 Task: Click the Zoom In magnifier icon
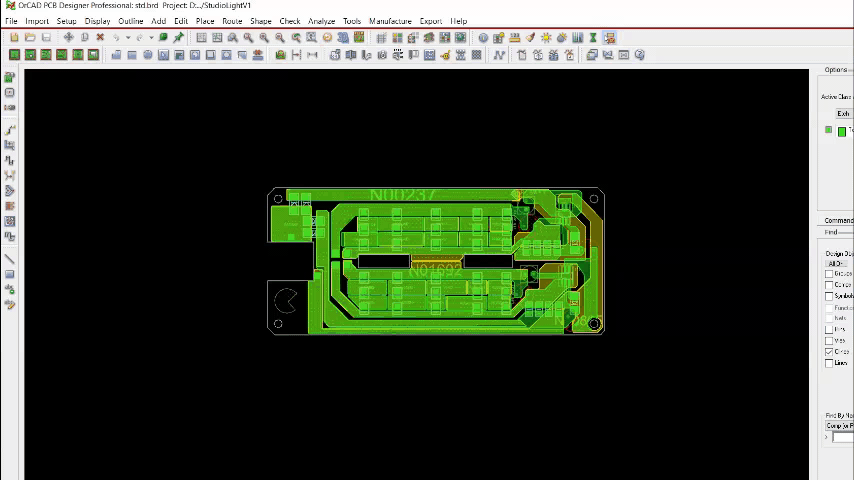249,38
